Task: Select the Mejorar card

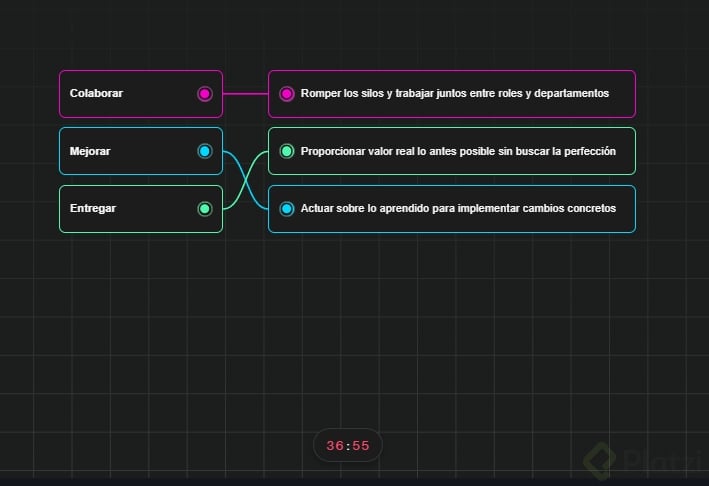Action: pos(141,151)
